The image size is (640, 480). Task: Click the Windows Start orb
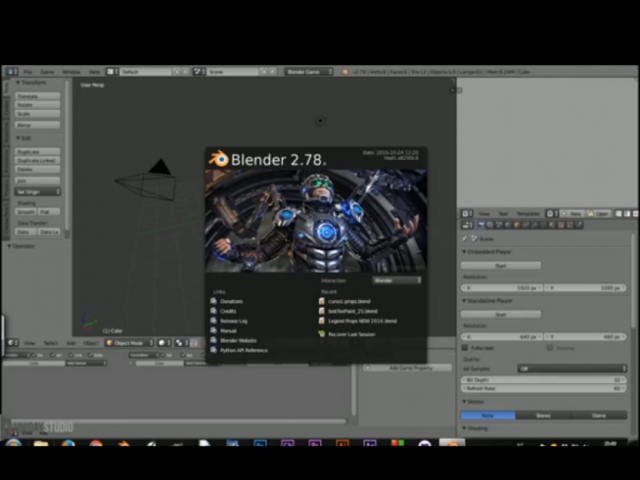pos(13,444)
